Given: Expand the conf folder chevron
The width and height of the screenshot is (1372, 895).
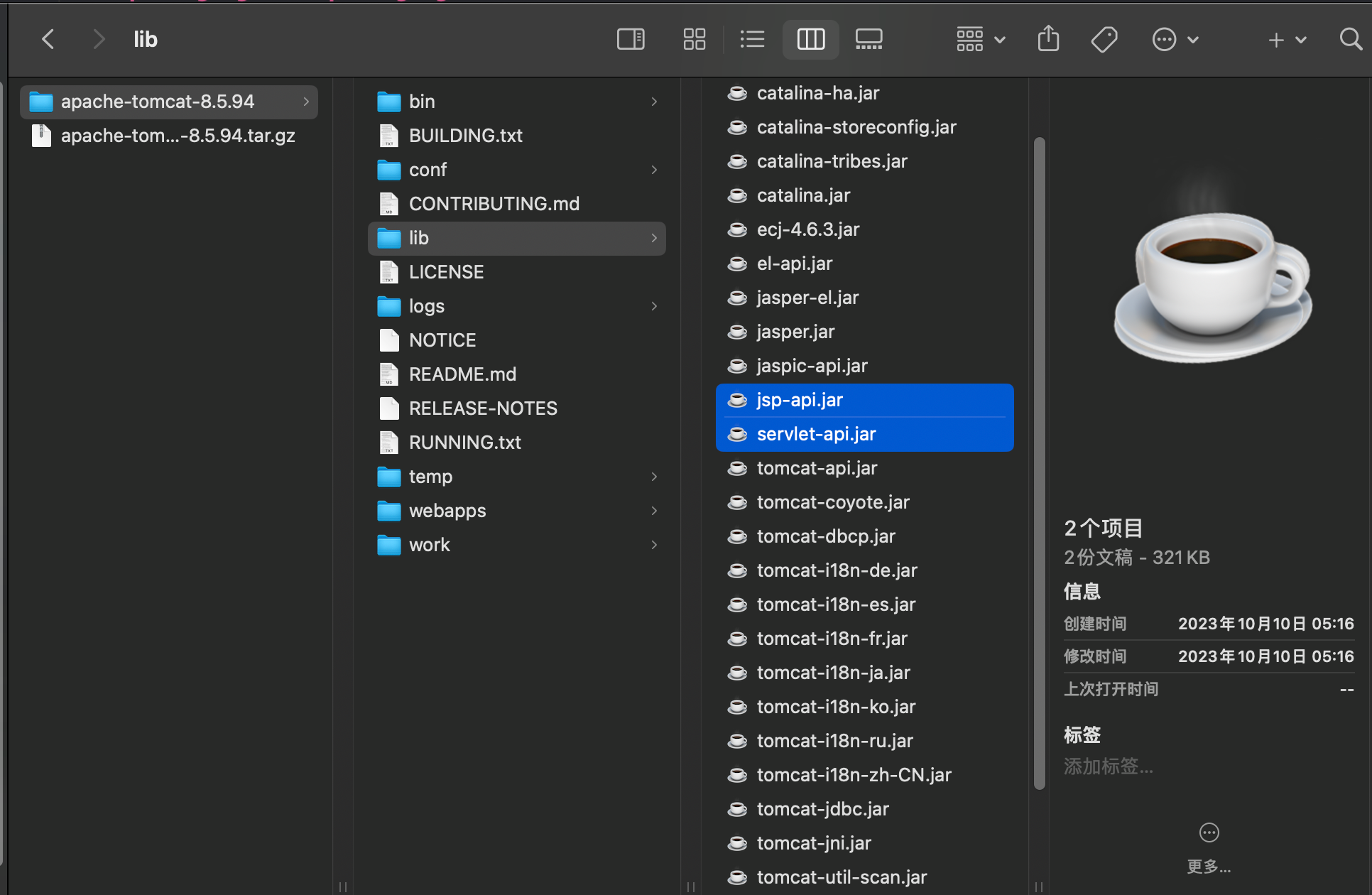Looking at the screenshot, I should tap(654, 170).
